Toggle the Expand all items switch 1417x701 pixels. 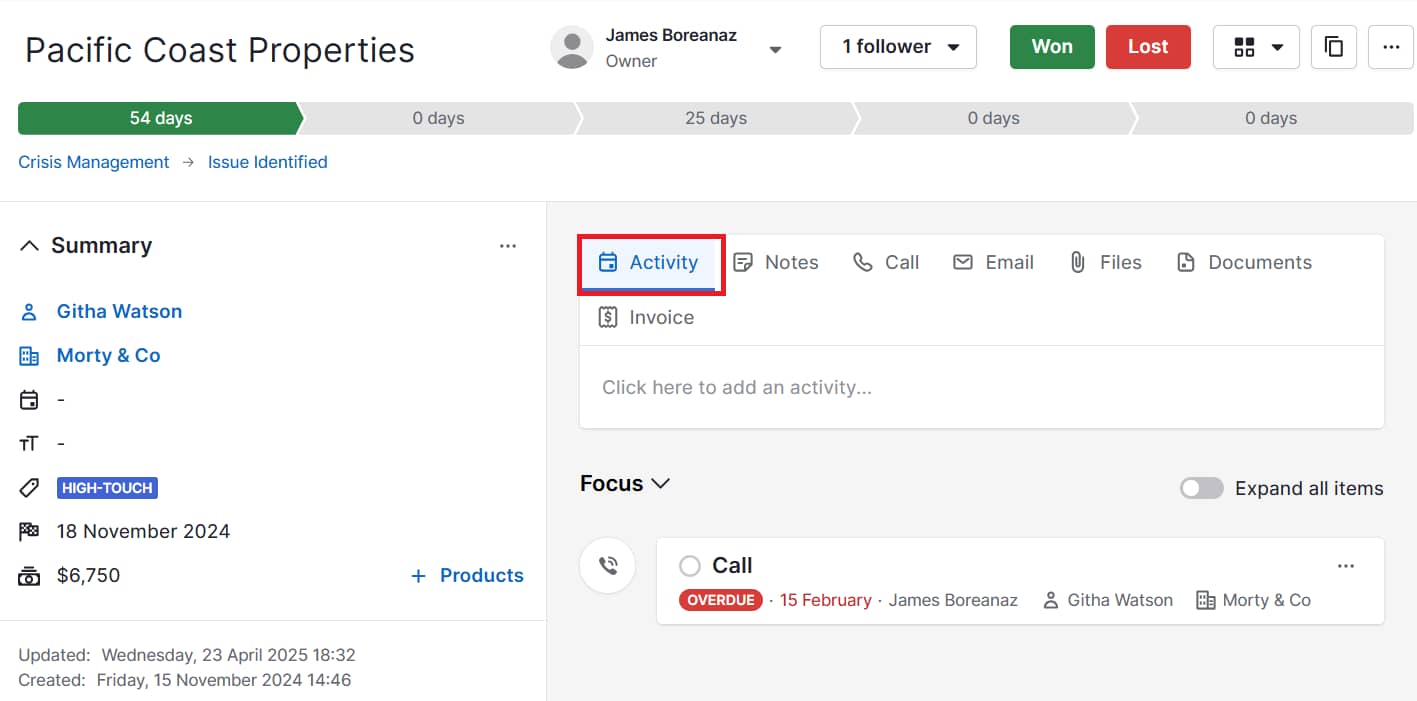click(x=1201, y=488)
